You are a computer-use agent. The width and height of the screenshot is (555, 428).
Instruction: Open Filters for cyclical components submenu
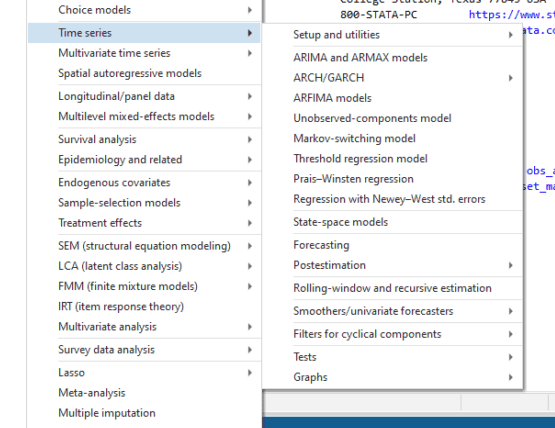[393, 334]
